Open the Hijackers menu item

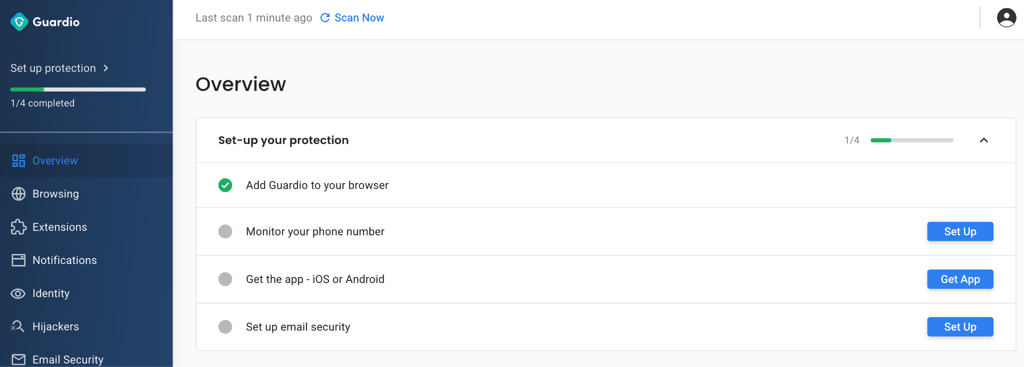click(x=86, y=327)
